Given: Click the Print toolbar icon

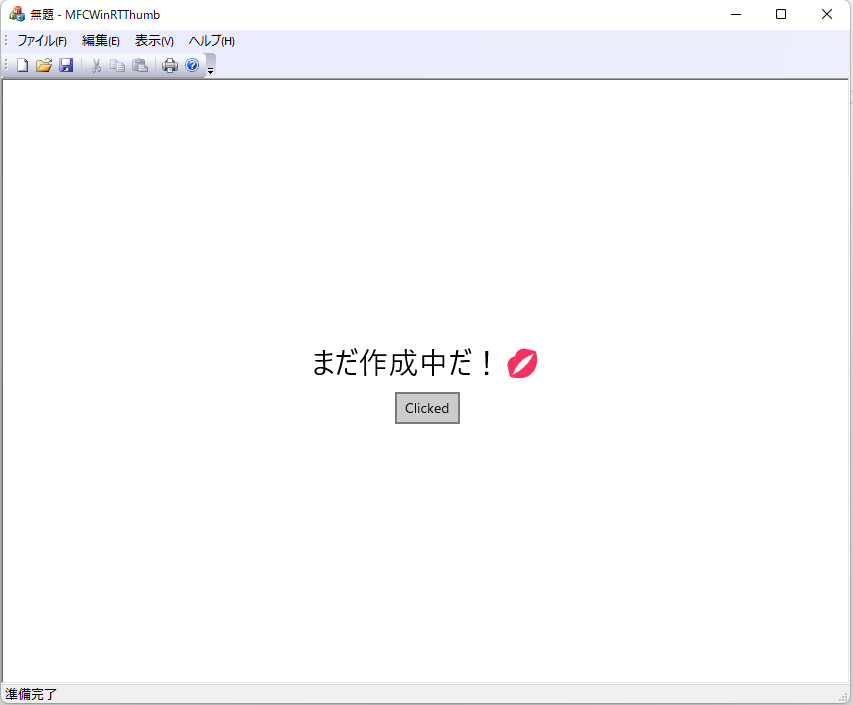Looking at the screenshot, I should click(x=170, y=65).
